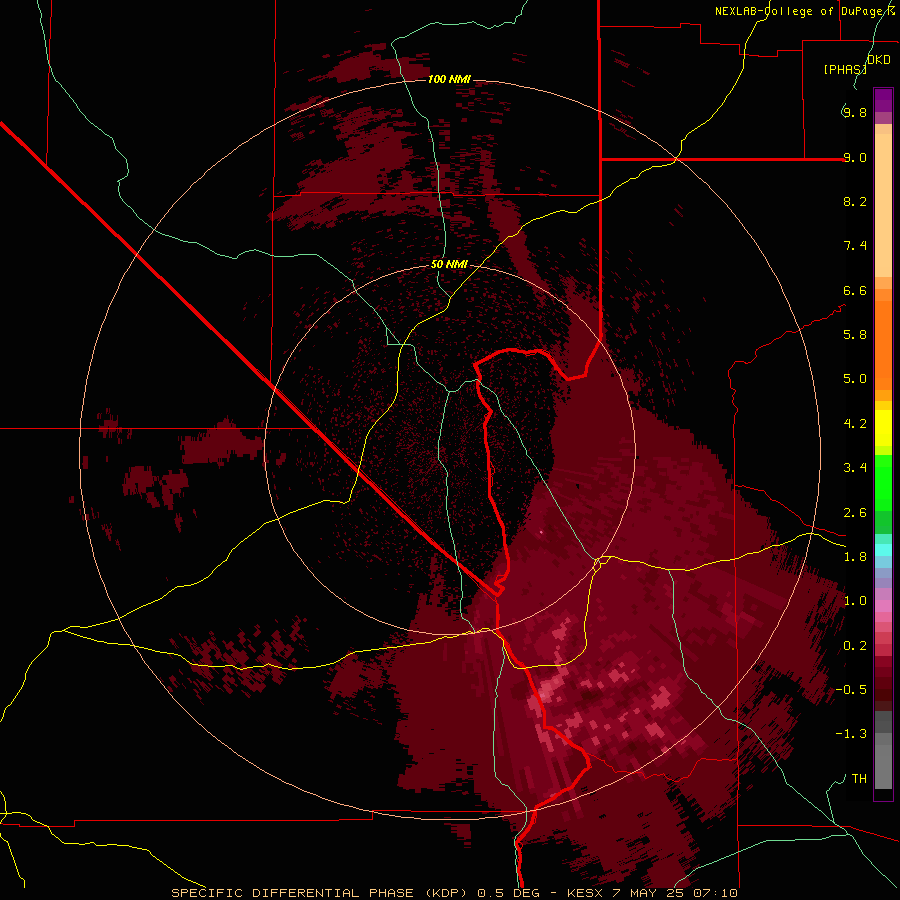900x900 pixels.
Task: Click the 8.2 value on the color scale
Action: tap(855, 201)
